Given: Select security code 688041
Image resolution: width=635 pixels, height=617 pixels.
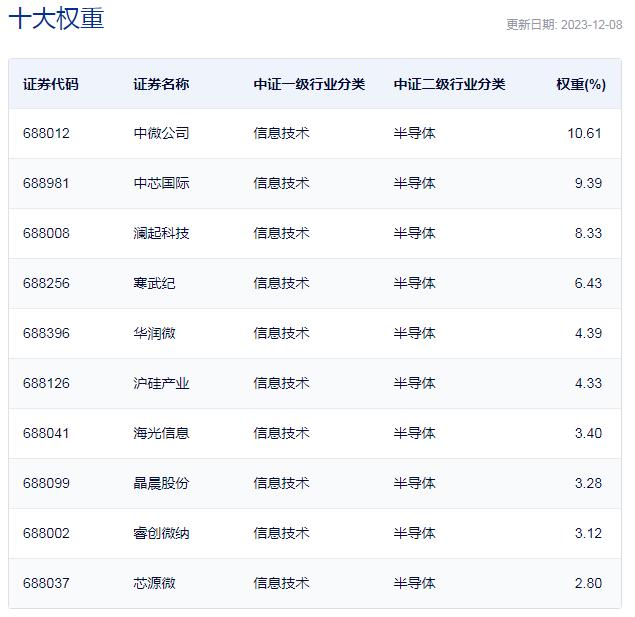Looking at the screenshot, I should tap(46, 433).
